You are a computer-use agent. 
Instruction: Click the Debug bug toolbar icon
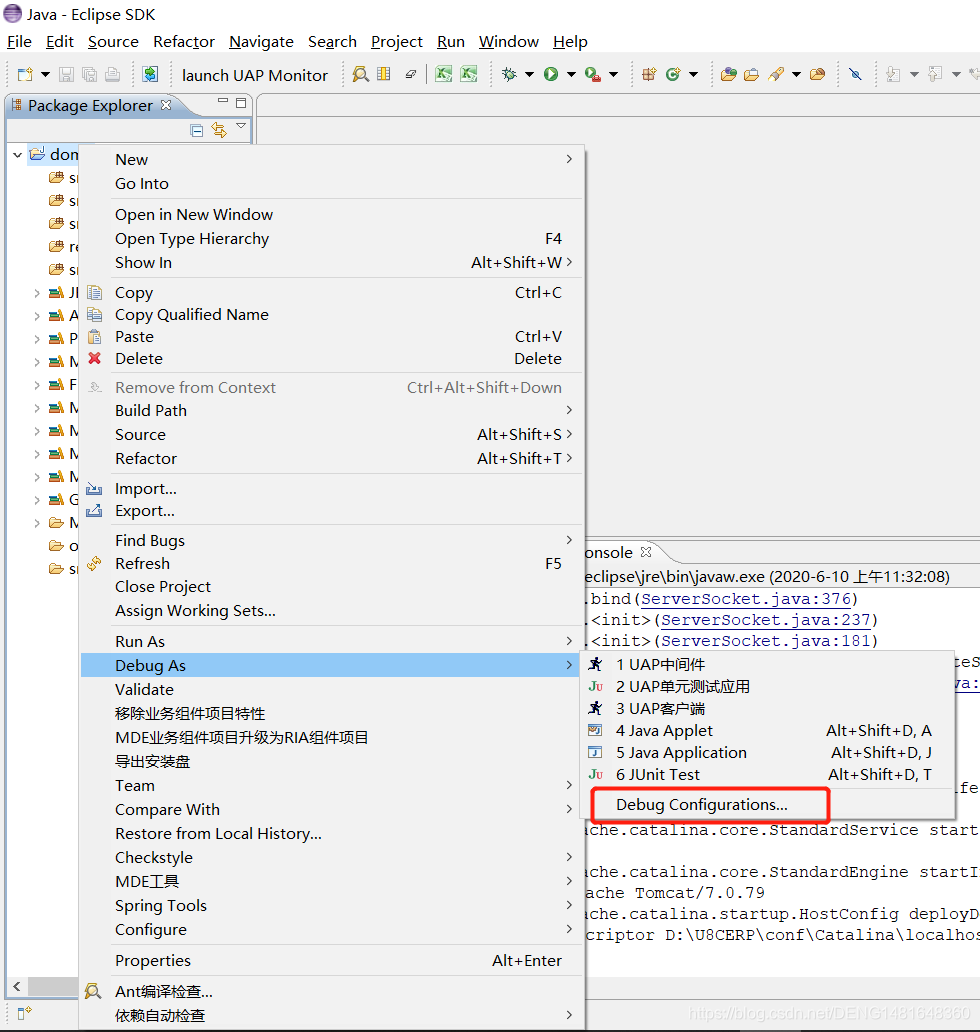click(x=509, y=74)
